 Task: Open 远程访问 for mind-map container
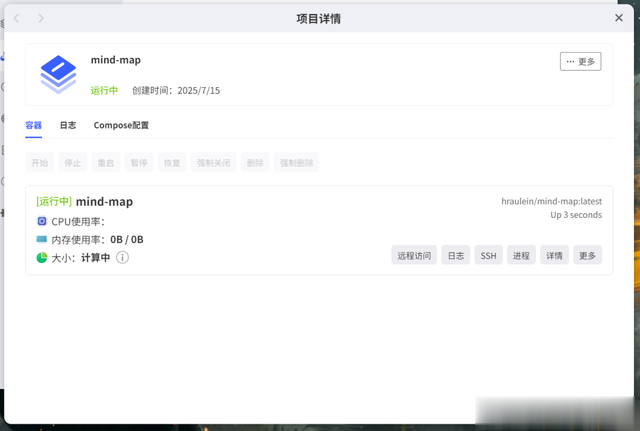(414, 255)
